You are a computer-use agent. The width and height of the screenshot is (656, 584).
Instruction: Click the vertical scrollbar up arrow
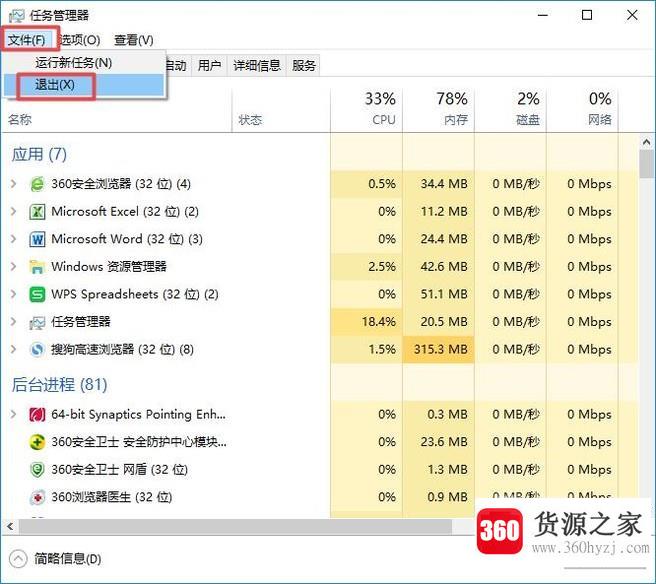coord(647,142)
